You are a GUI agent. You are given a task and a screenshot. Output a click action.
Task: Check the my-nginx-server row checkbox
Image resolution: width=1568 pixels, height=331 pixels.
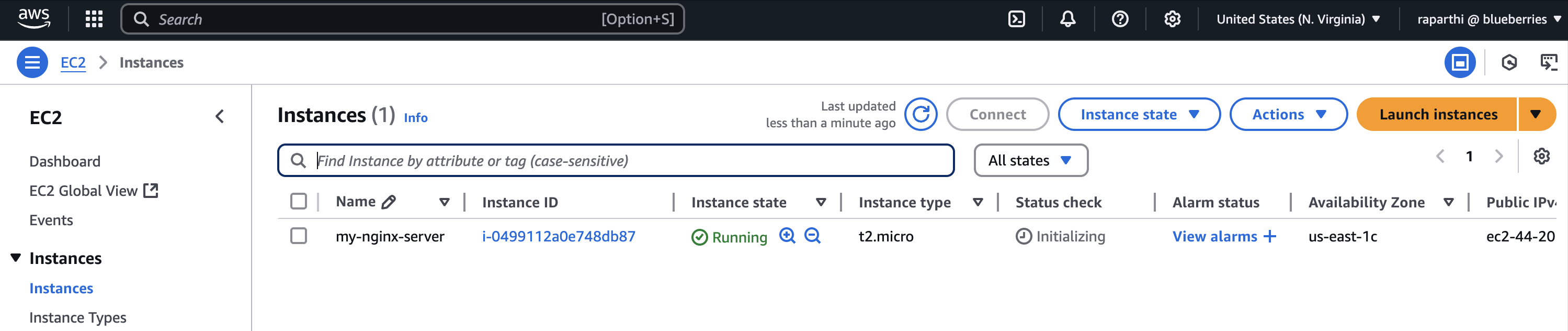(298, 236)
